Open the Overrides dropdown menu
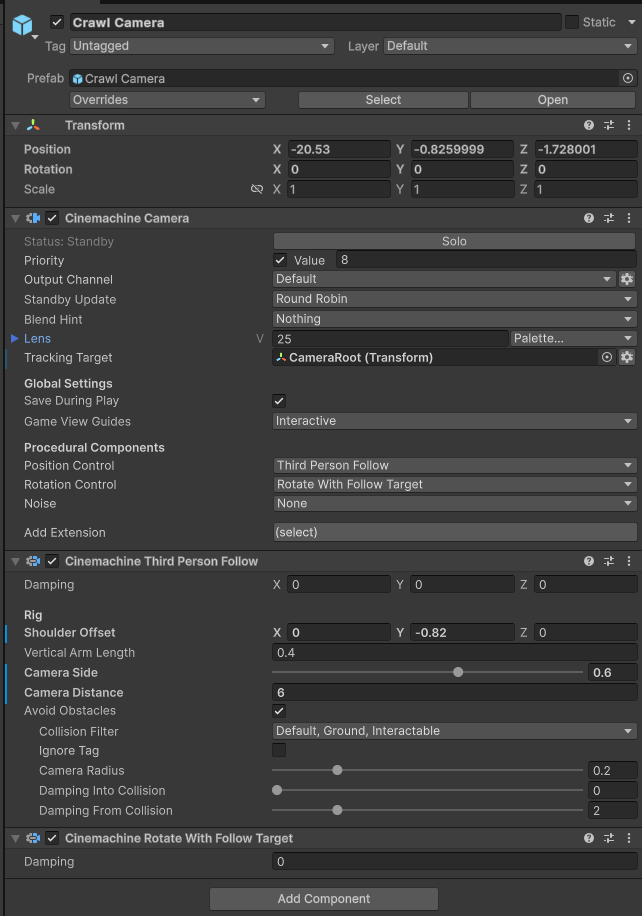The height and width of the screenshot is (916, 642). [x=167, y=100]
